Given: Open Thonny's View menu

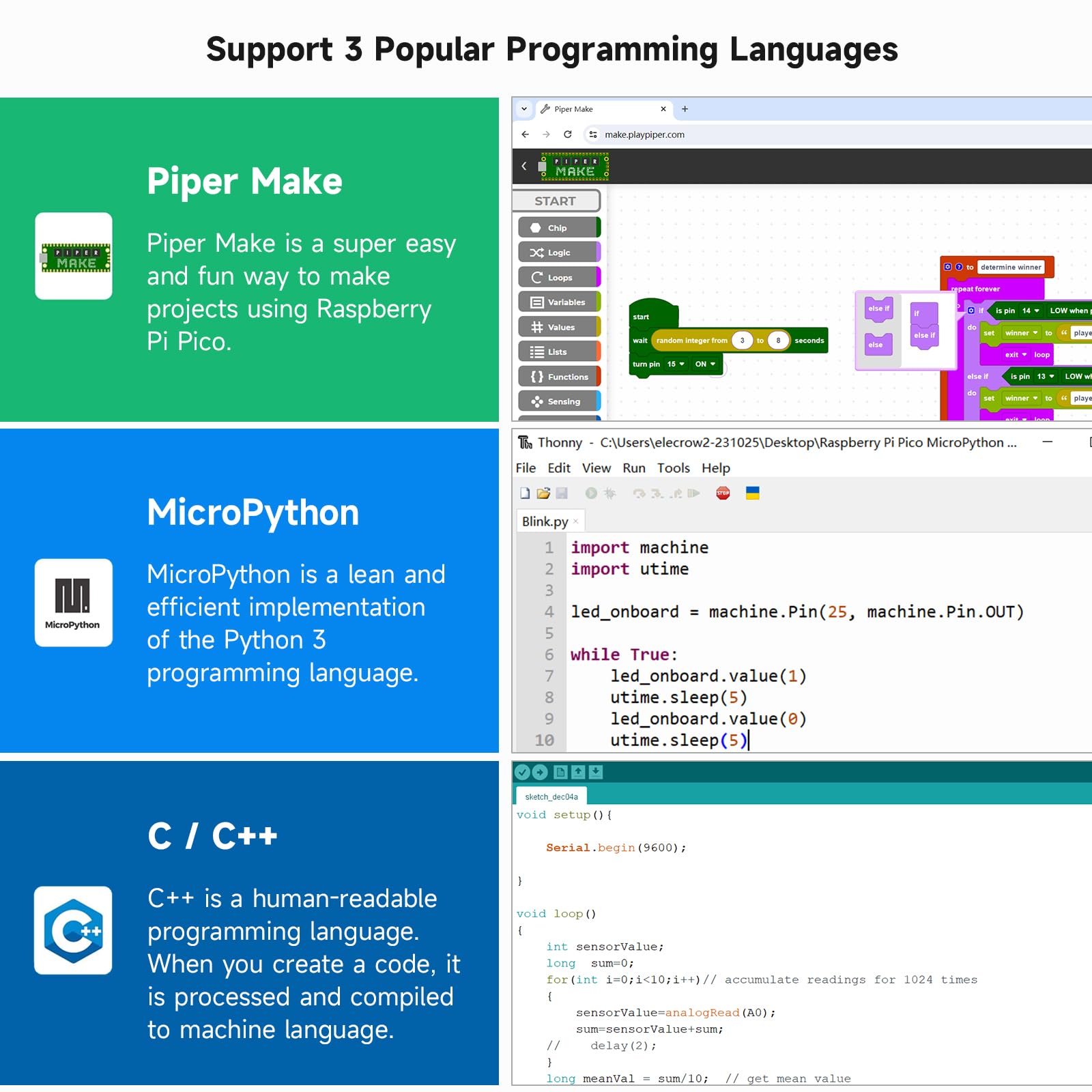Looking at the screenshot, I should coord(597,468).
